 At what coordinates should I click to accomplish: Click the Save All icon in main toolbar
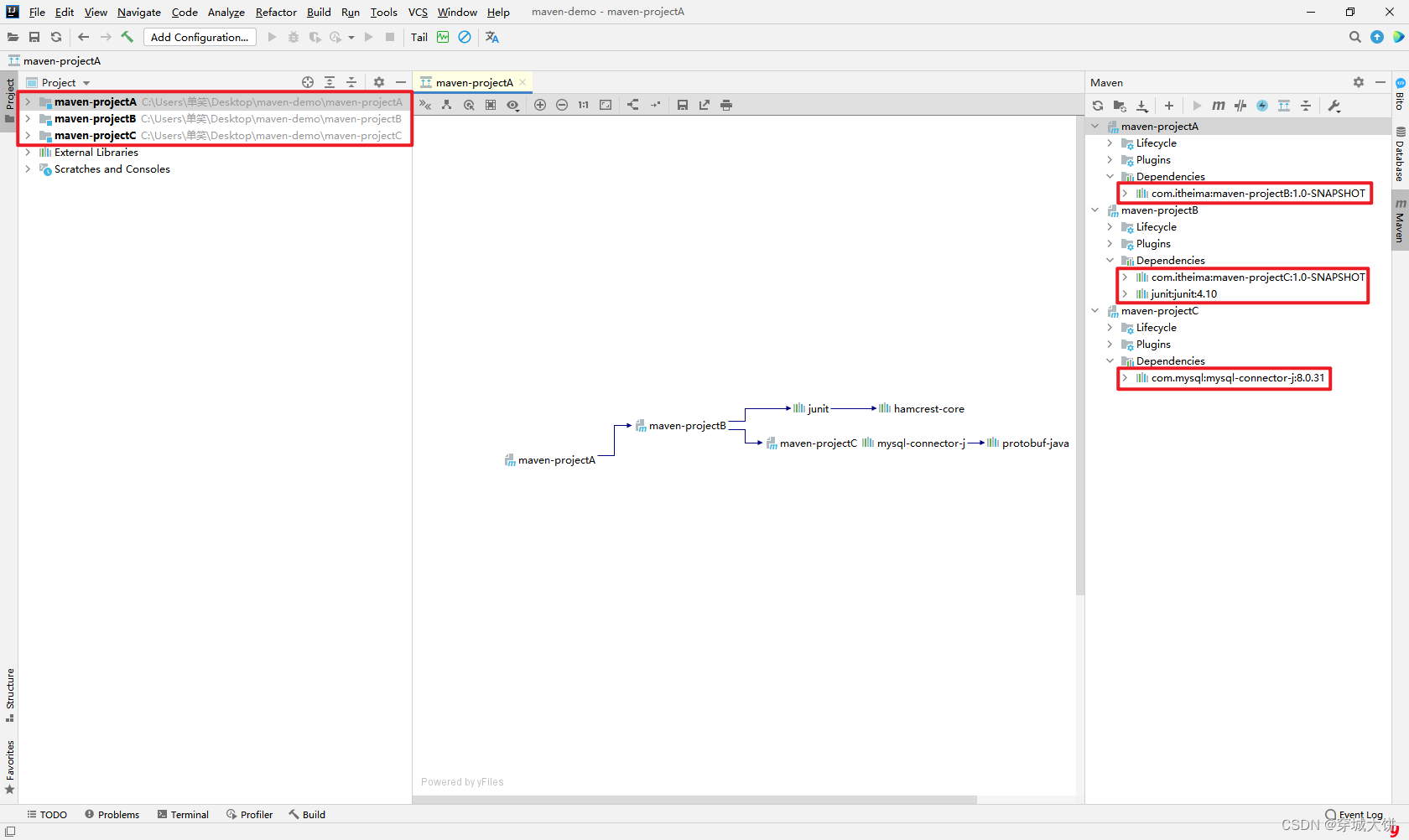pos(34,37)
